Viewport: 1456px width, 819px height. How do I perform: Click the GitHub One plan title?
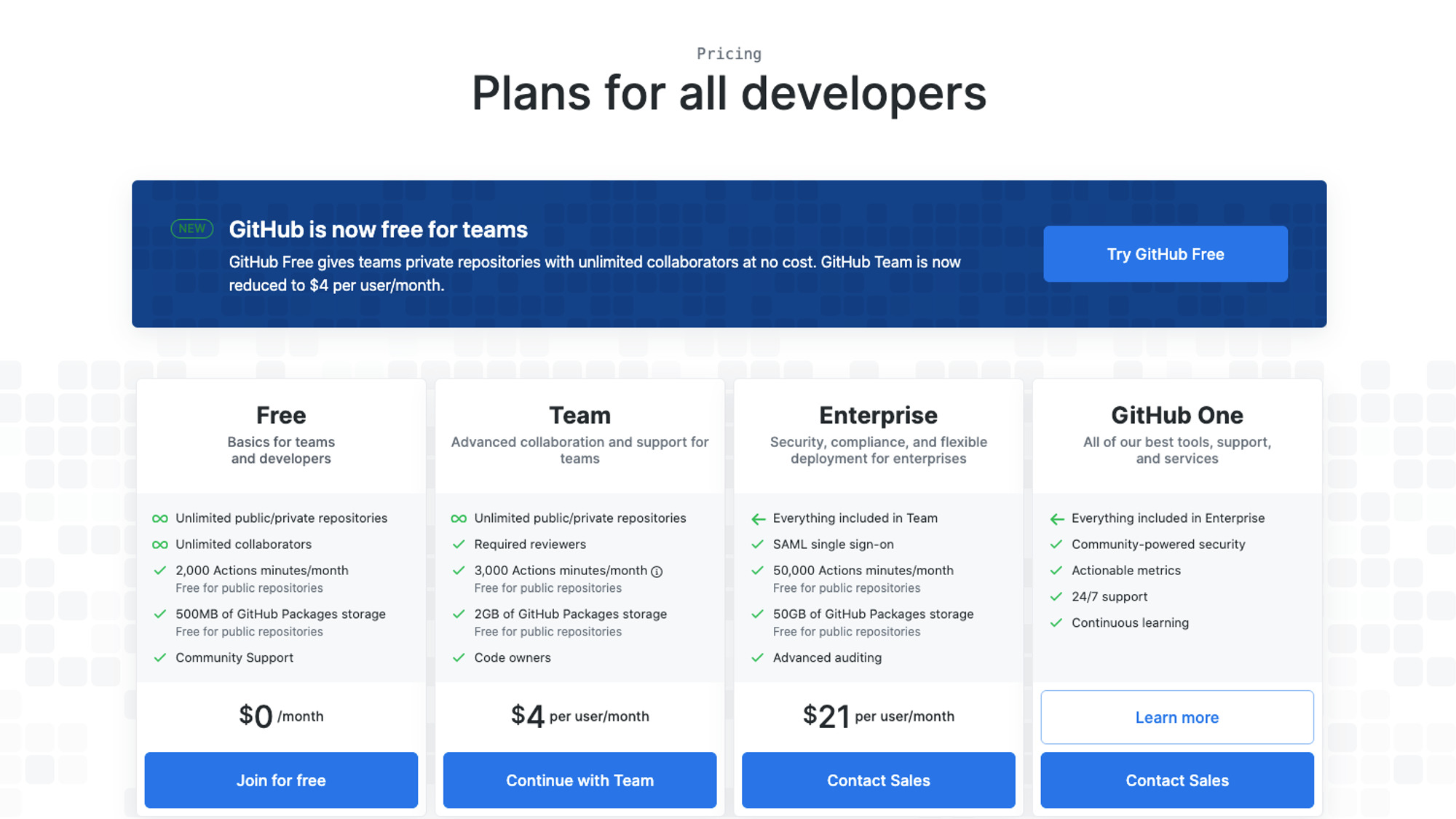[x=1176, y=415]
